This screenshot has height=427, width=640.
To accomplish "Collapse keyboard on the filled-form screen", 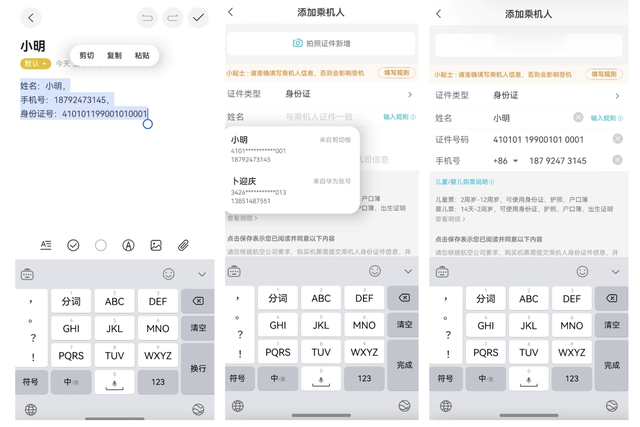I will (616, 272).
